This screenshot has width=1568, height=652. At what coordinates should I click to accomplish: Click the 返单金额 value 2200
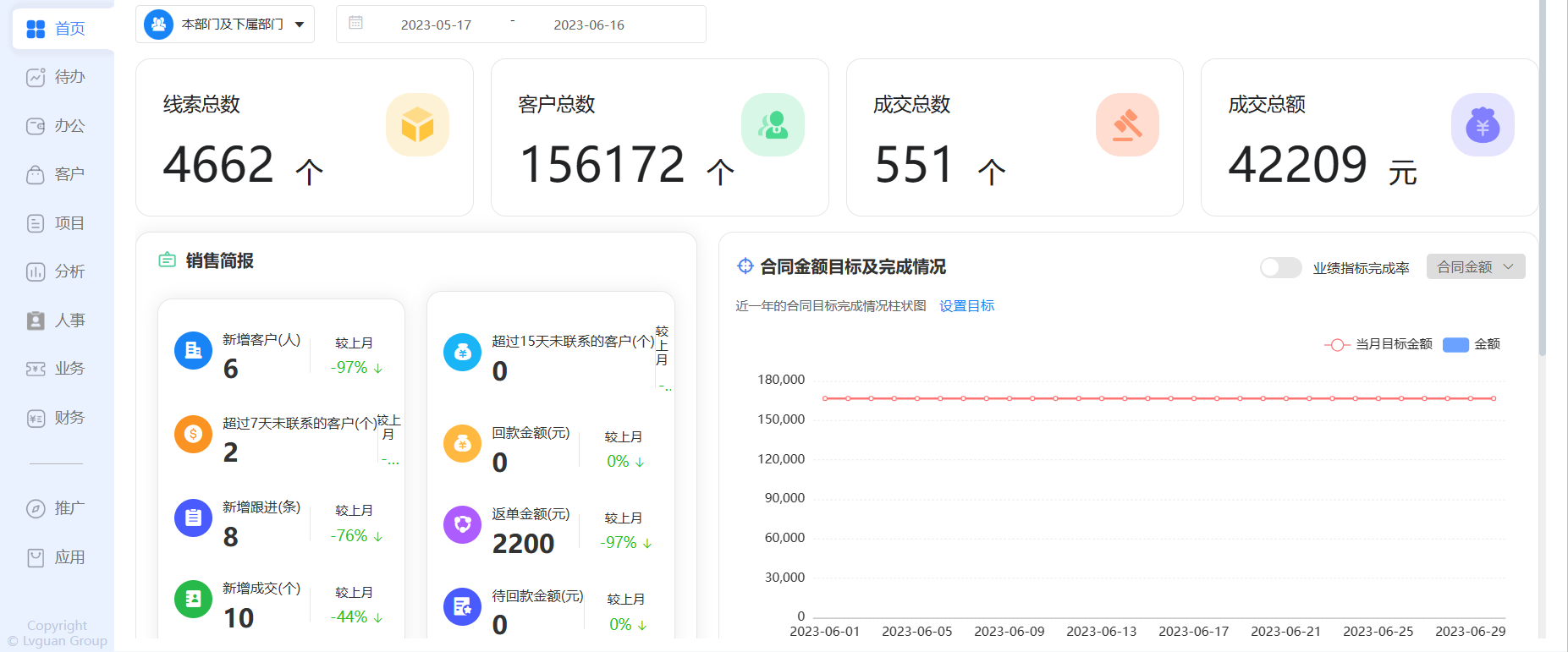(523, 544)
